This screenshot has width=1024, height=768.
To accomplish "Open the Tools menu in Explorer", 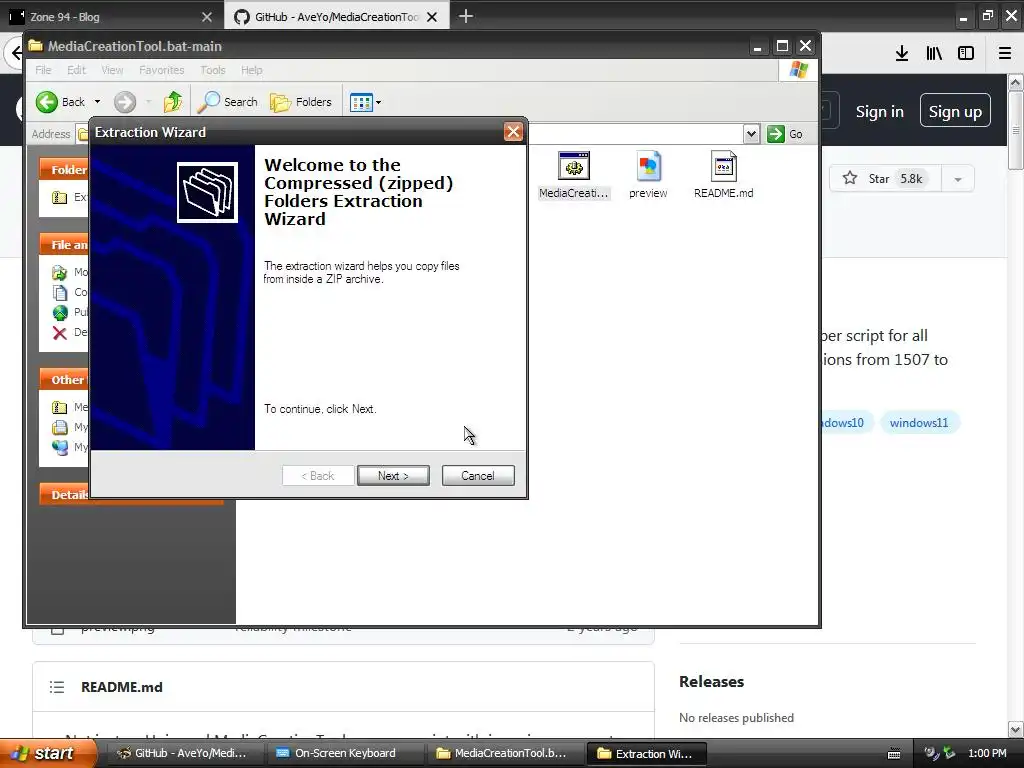I will pos(212,70).
